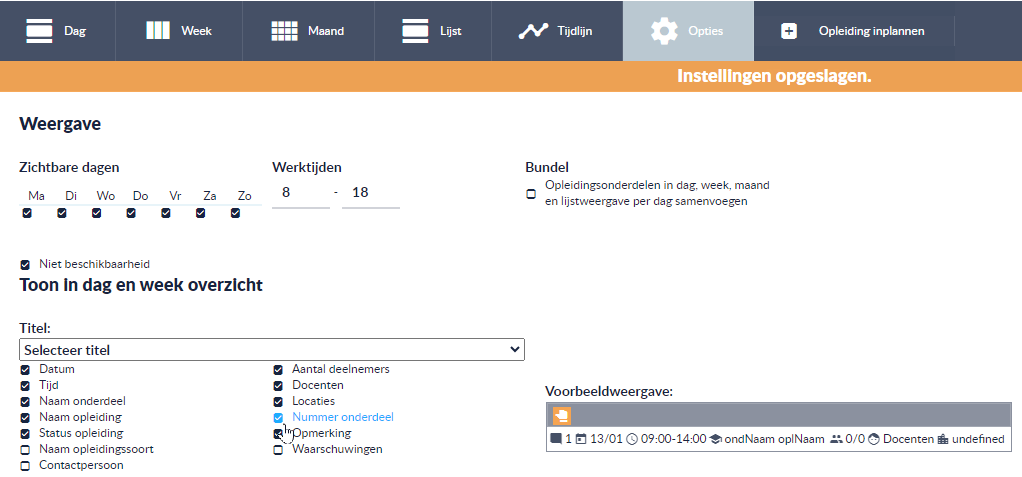
Task: Click the Tijdlijn graph icon
Action: pyautogui.click(x=533, y=31)
